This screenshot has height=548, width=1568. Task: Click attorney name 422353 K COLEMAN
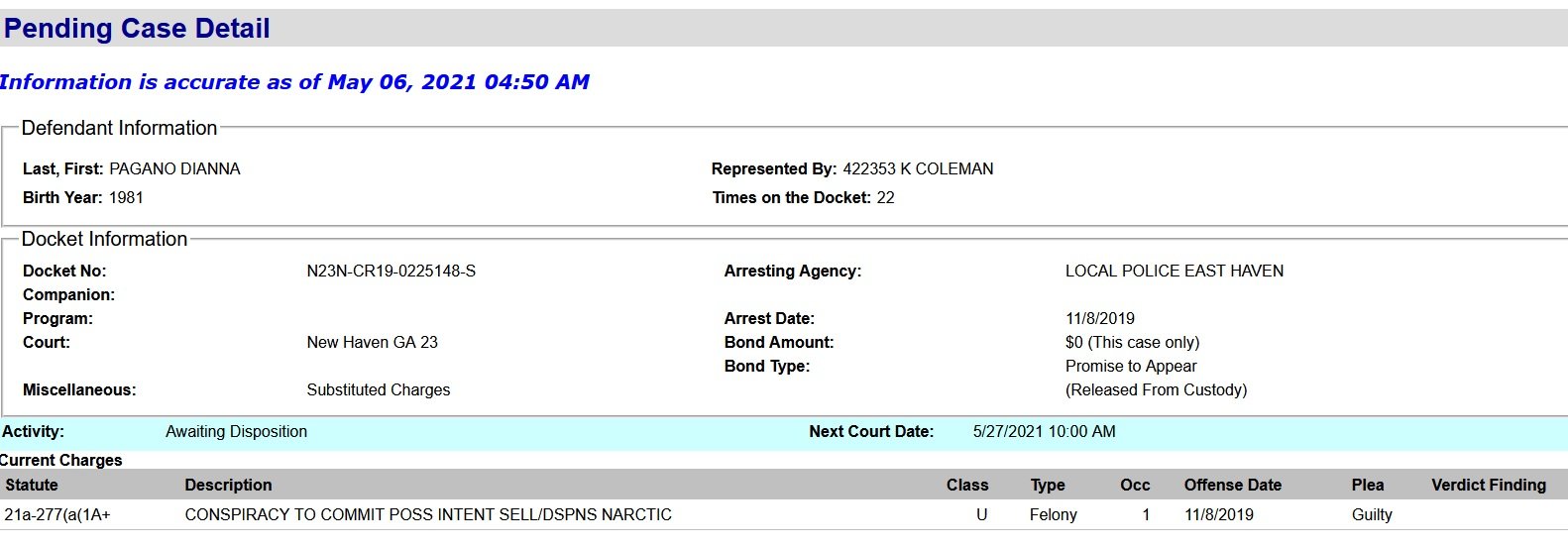pyautogui.click(x=918, y=168)
